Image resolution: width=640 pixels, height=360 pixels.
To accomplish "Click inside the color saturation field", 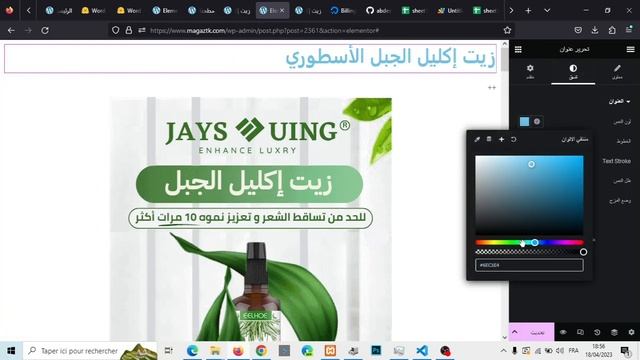I will [529, 195].
